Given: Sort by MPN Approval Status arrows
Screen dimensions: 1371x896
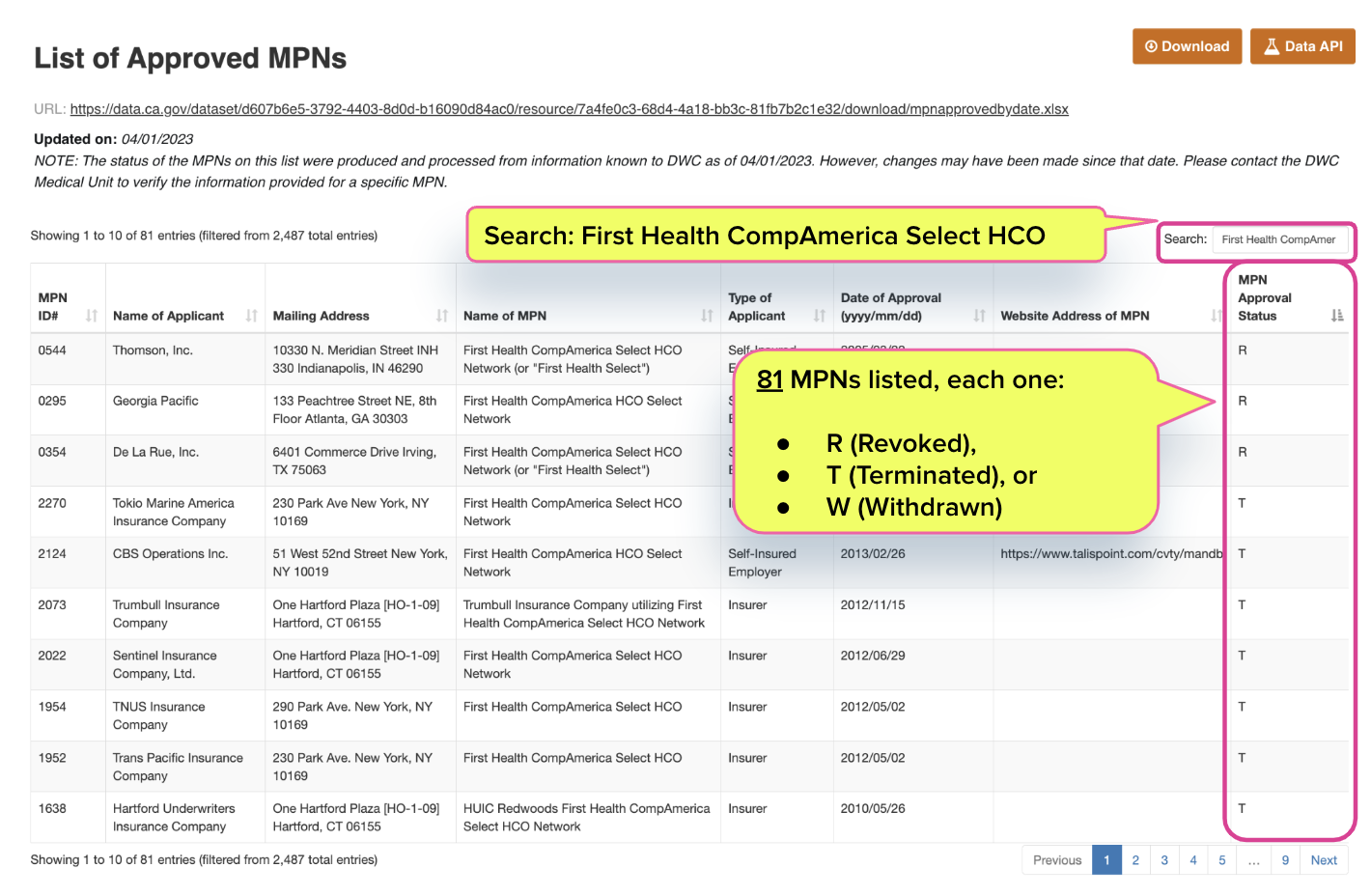Looking at the screenshot, I should point(1336,316).
